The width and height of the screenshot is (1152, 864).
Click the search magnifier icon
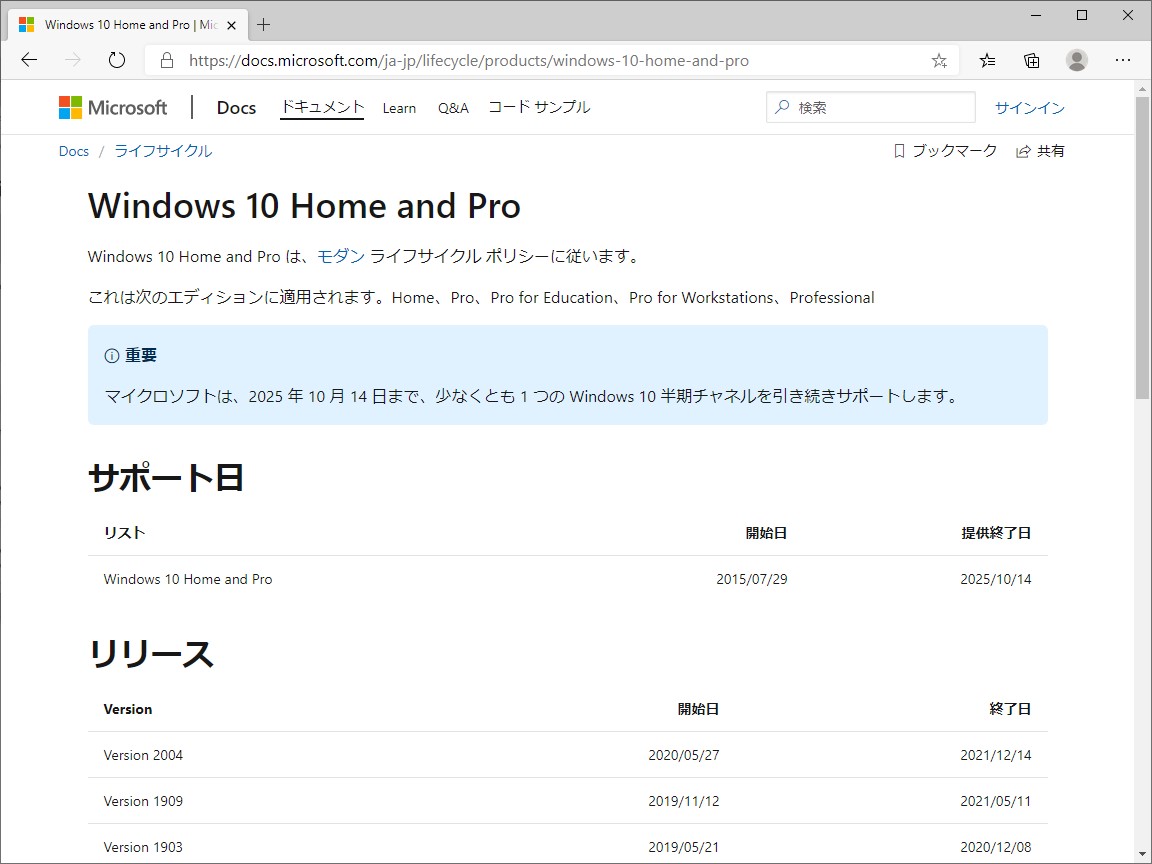[x=782, y=107]
